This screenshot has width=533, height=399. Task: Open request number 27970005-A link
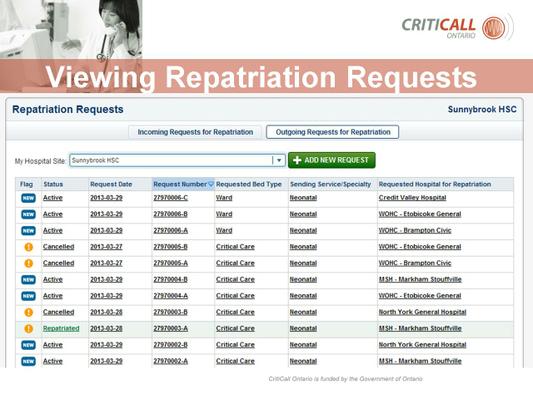tap(170, 263)
